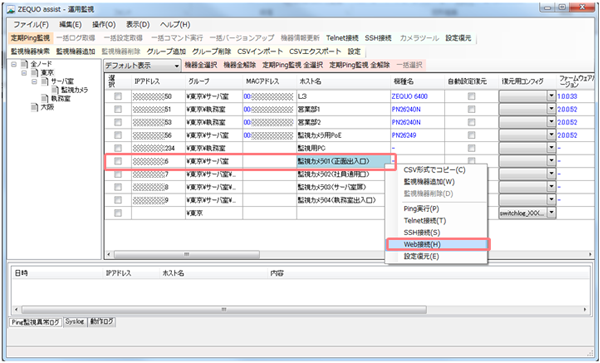
Task: Switch to the 動作ログ tab
Action: pos(102,322)
